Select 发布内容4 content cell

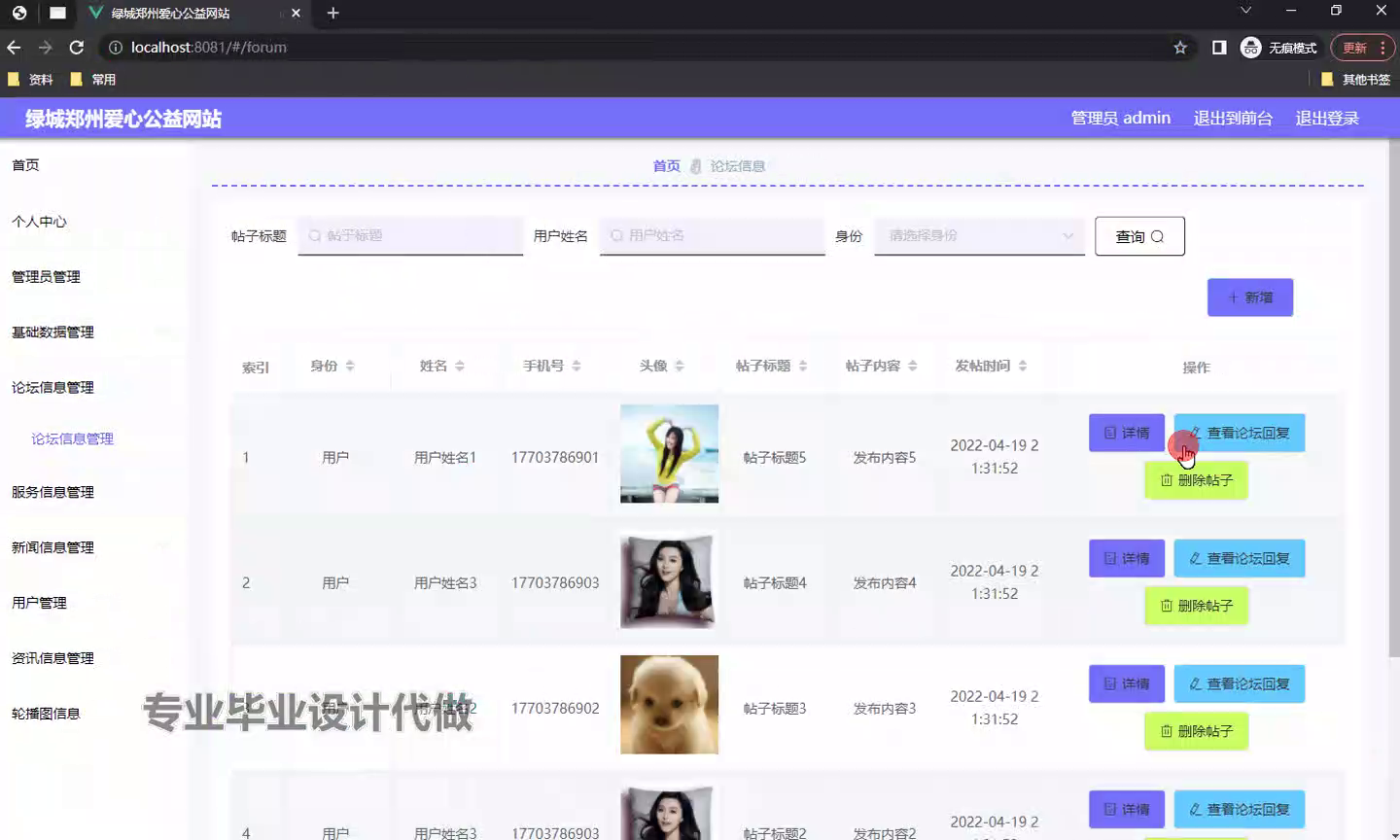tap(885, 582)
